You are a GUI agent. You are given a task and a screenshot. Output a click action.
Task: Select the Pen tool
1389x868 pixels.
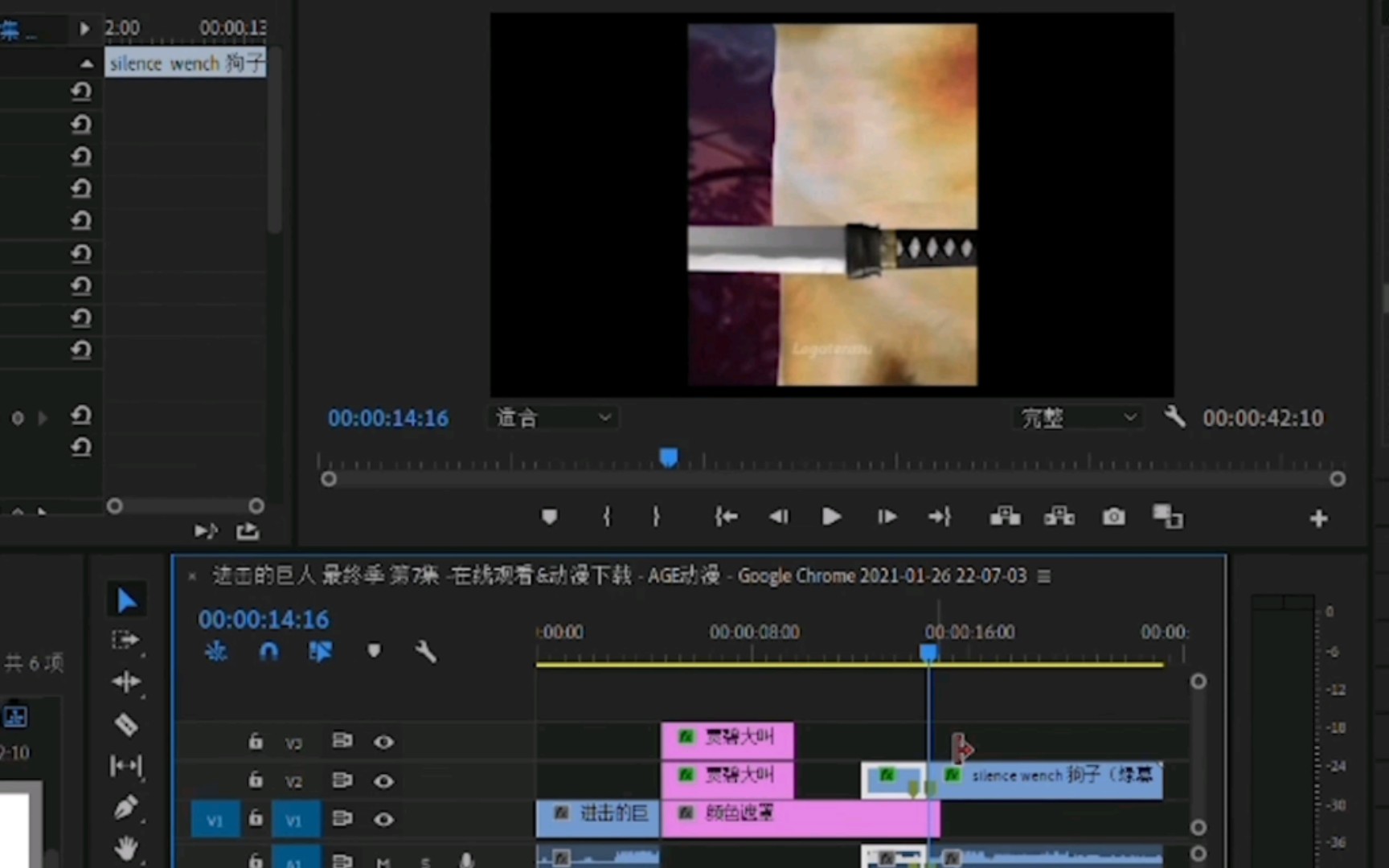[126, 807]
